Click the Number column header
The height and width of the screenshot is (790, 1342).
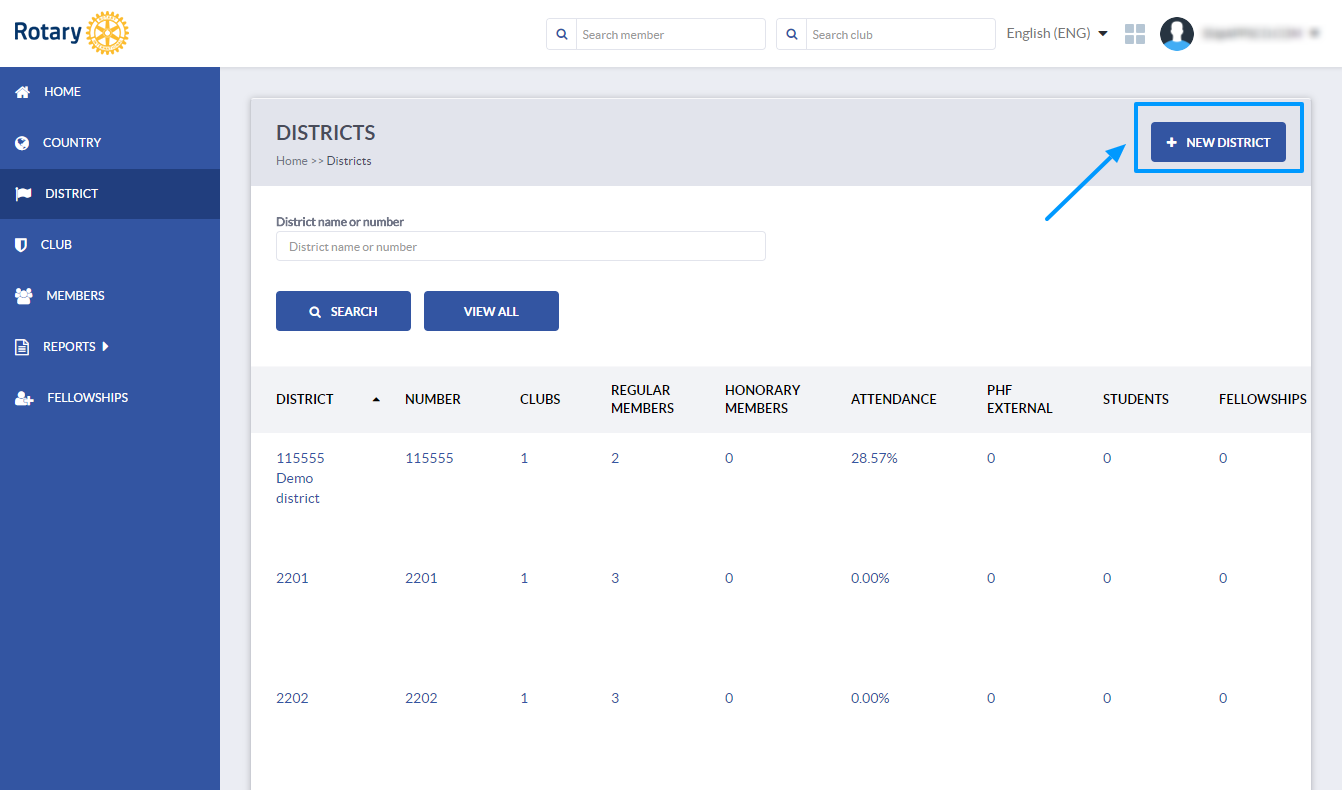pyautogui.click(x=433, y=399)
